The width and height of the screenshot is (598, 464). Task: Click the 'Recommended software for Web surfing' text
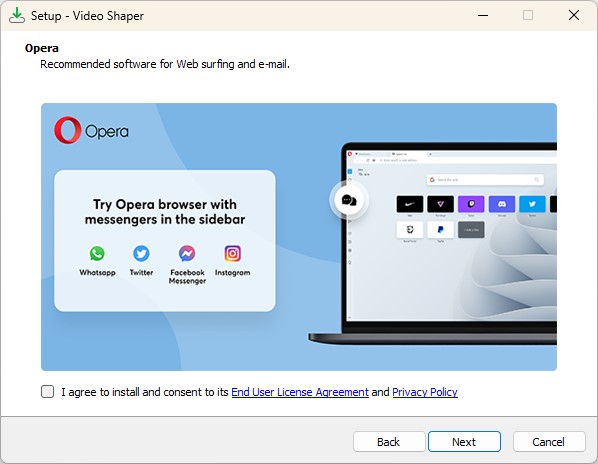point(165,64)
